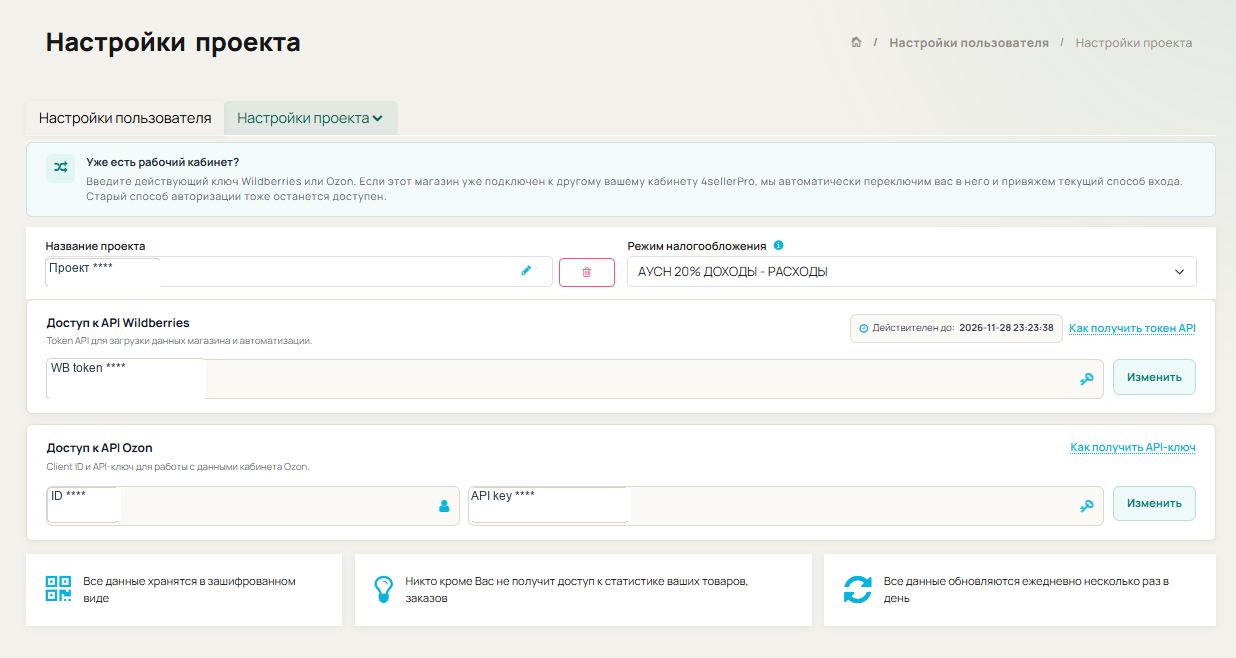Click the shuffle icon in info banner
The width and height of the screenshot is (1236, 658).
(61, 168)
